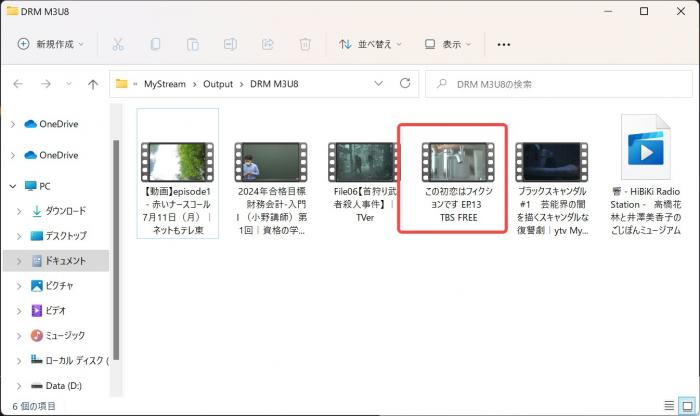This screenshot has height=416, width=700.
Task: Select 2024年合格目標 財務会計 video file
Action: [x=271, y=187]
